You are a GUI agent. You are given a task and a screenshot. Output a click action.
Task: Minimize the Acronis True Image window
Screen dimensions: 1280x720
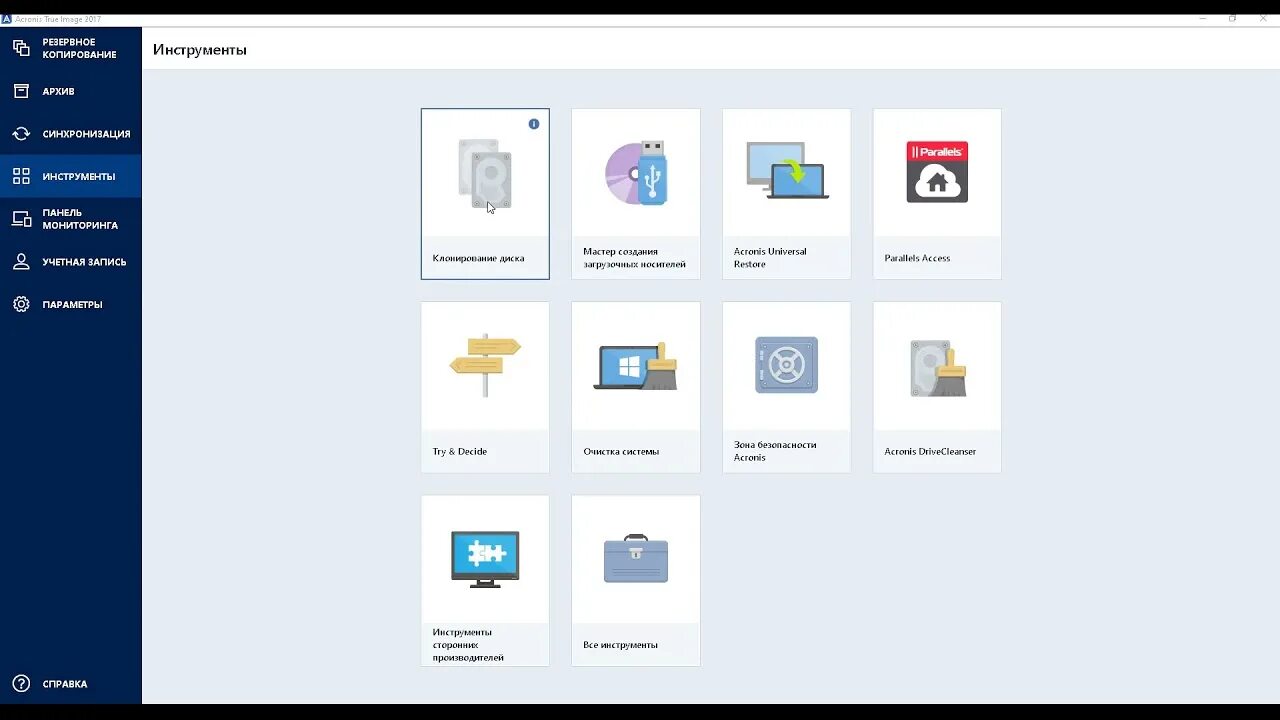pos(1203,19)
